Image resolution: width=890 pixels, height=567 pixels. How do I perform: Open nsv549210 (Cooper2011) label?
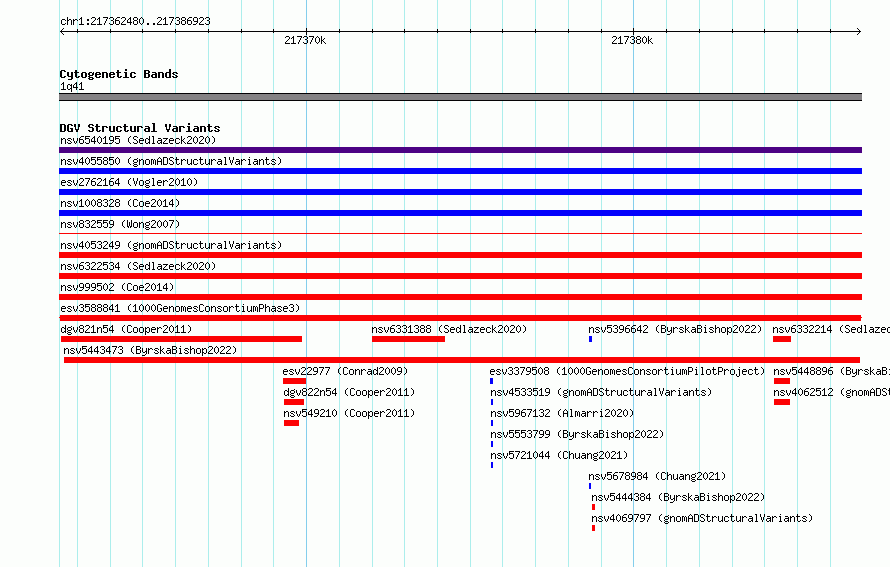(x=349, y=413)
